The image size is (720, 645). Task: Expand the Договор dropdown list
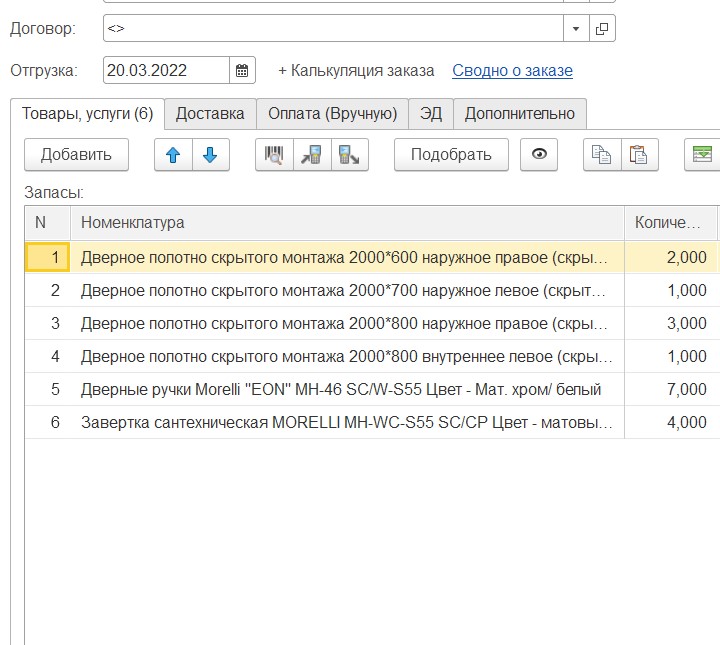(x=576, y=29)
